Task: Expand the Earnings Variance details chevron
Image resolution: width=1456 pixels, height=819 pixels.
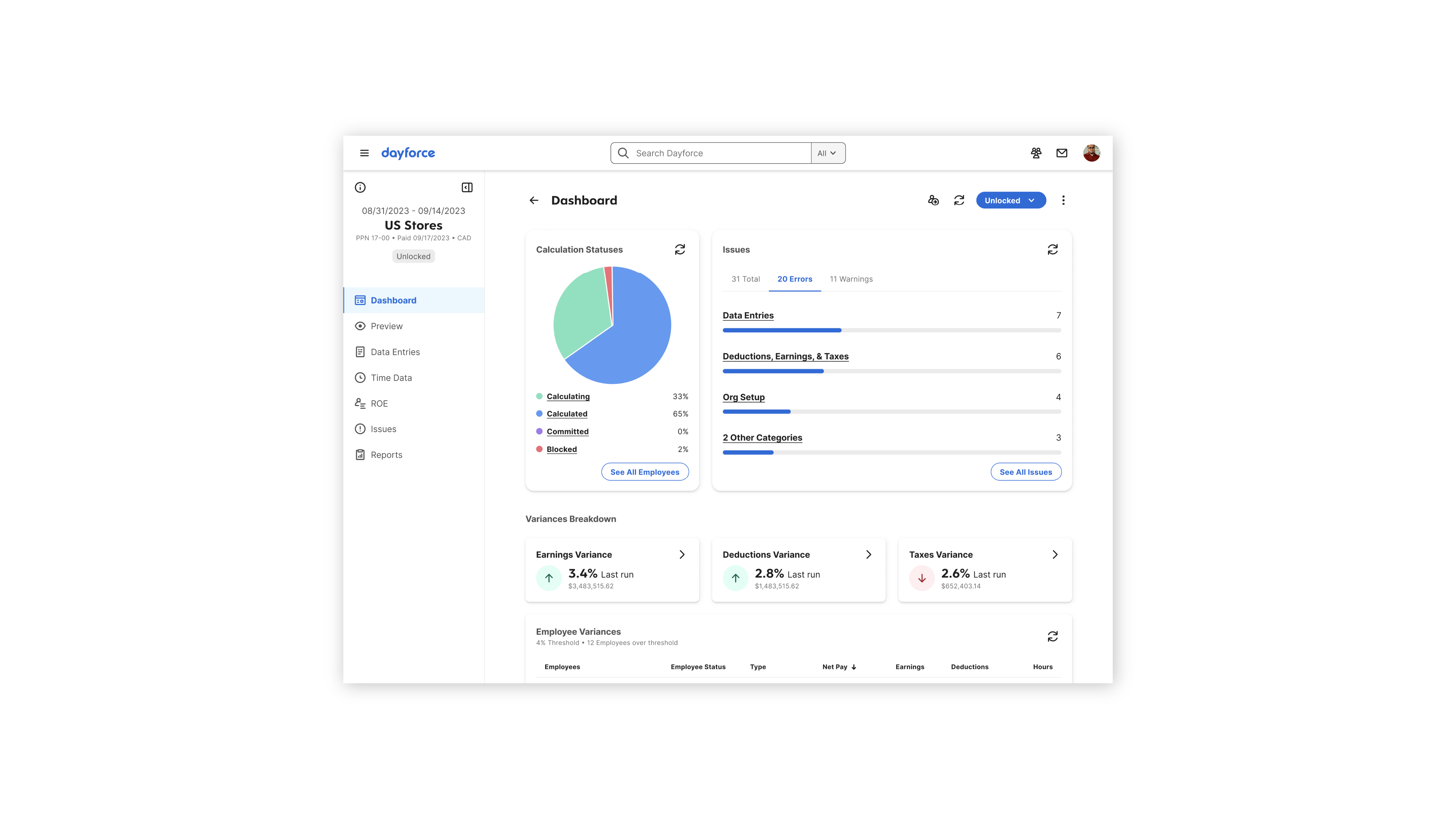Action: click(682, 554)
